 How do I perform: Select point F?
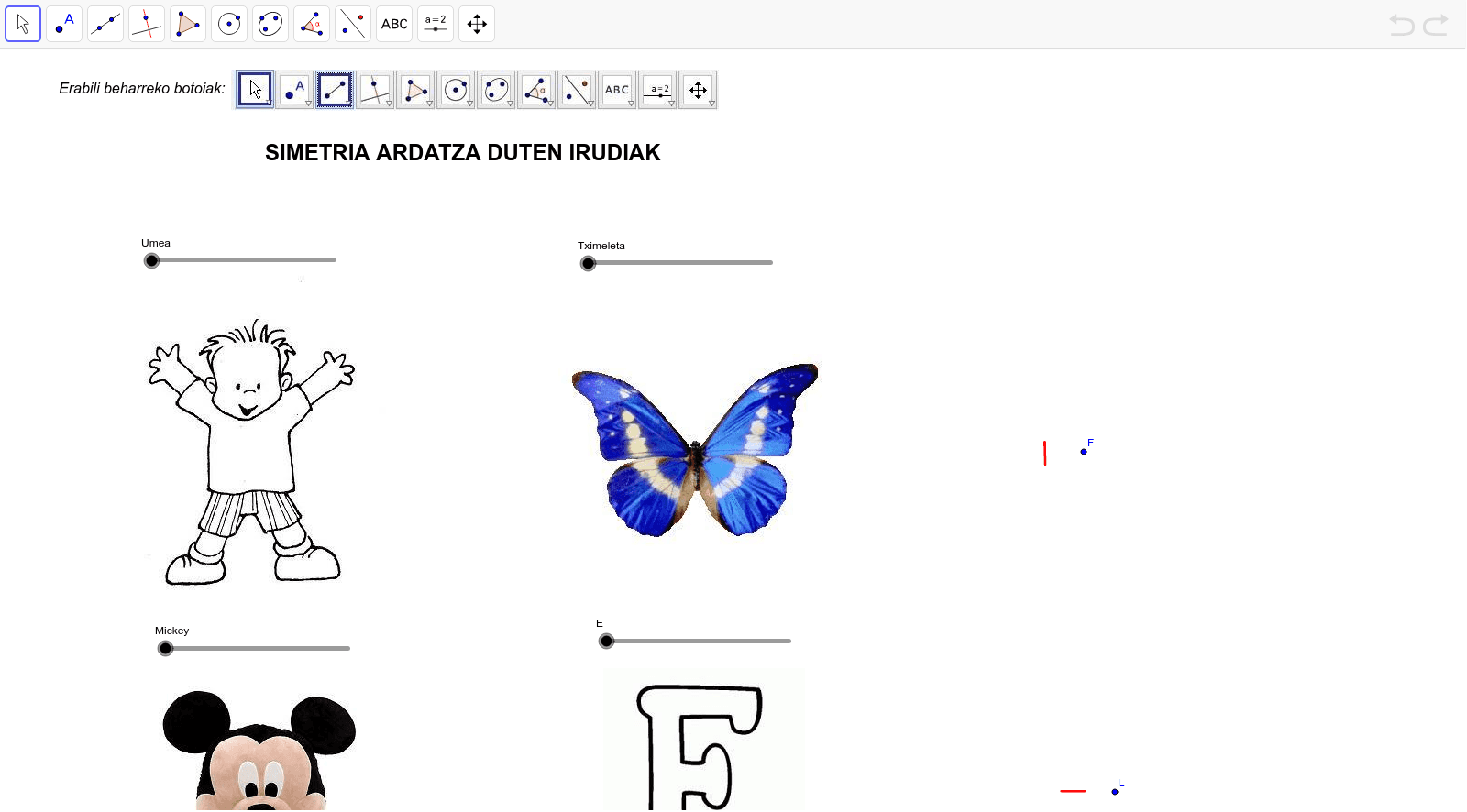pos(1084,452)
